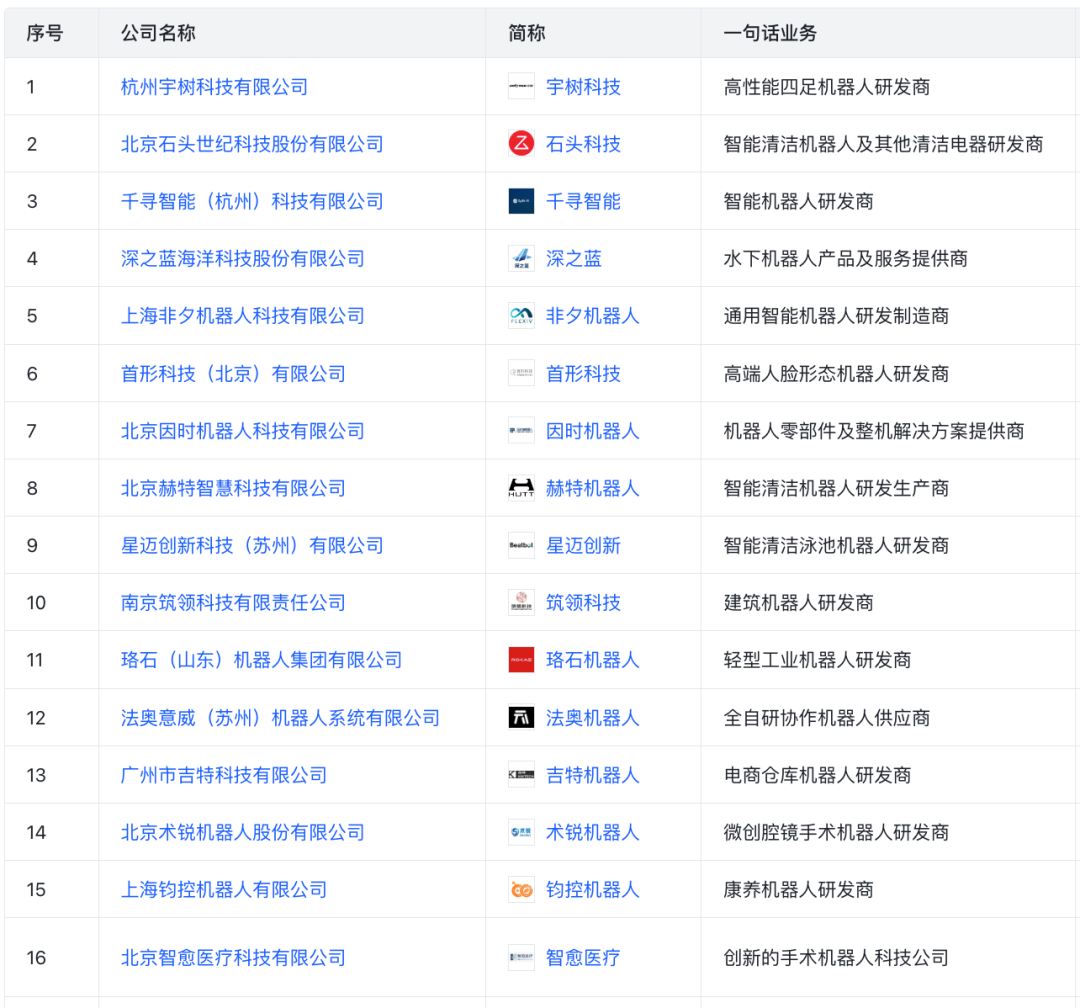This screenshot has height=1008, width=1080.
Task: Open 北京智愈医疗科技有限公司 link
Action: pos(233,957)
